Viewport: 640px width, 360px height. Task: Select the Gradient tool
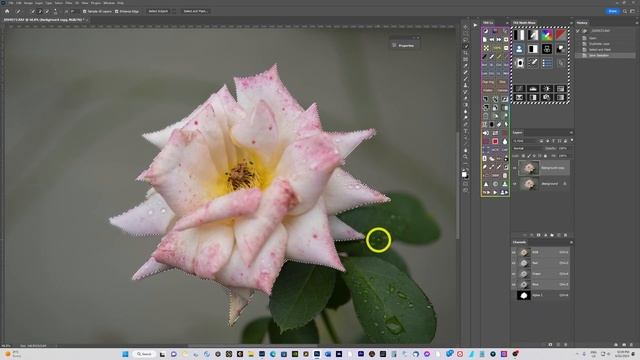(x=466, y=105)
